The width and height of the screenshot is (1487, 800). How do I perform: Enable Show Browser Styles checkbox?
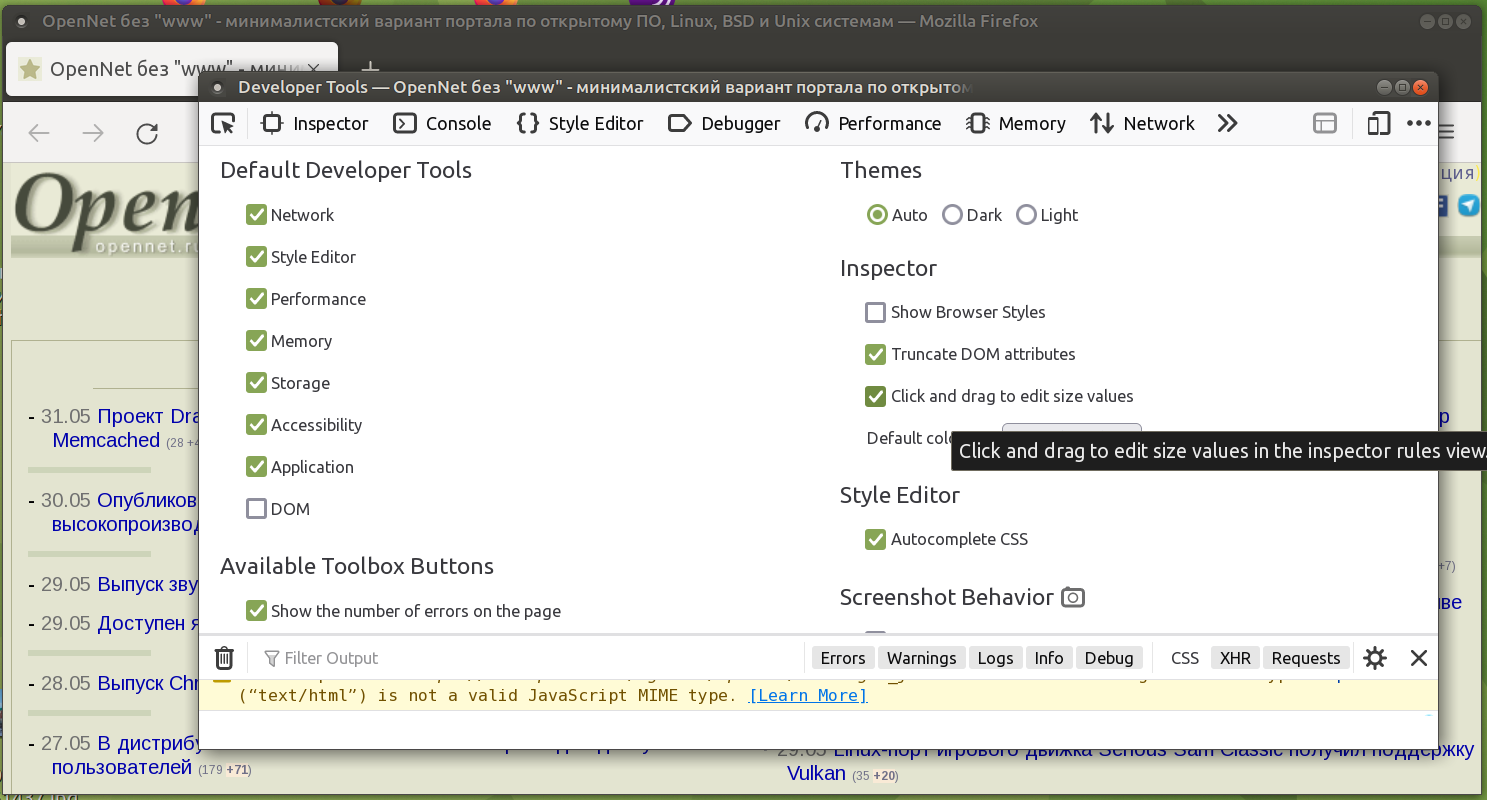(876, 312)
